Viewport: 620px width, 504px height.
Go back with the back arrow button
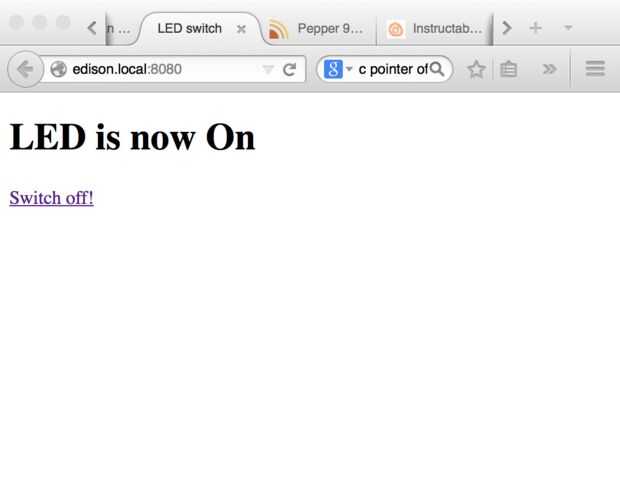point(25,69)
